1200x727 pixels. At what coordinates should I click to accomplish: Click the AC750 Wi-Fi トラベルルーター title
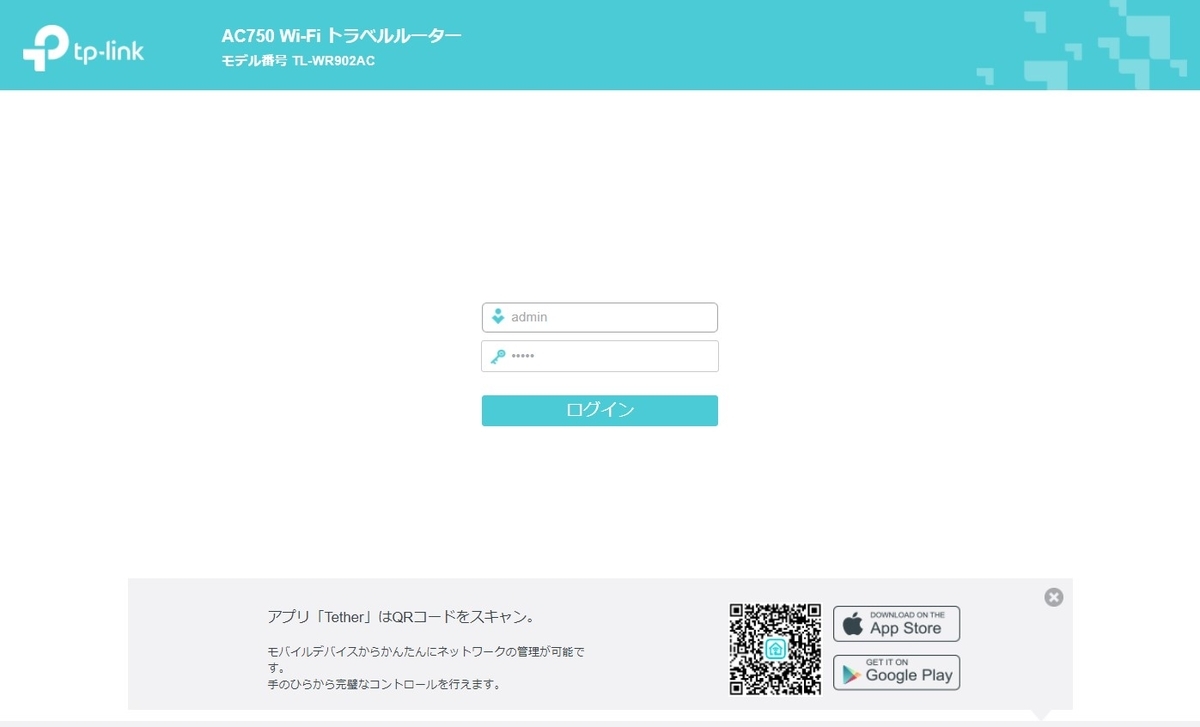coord(342,34)
